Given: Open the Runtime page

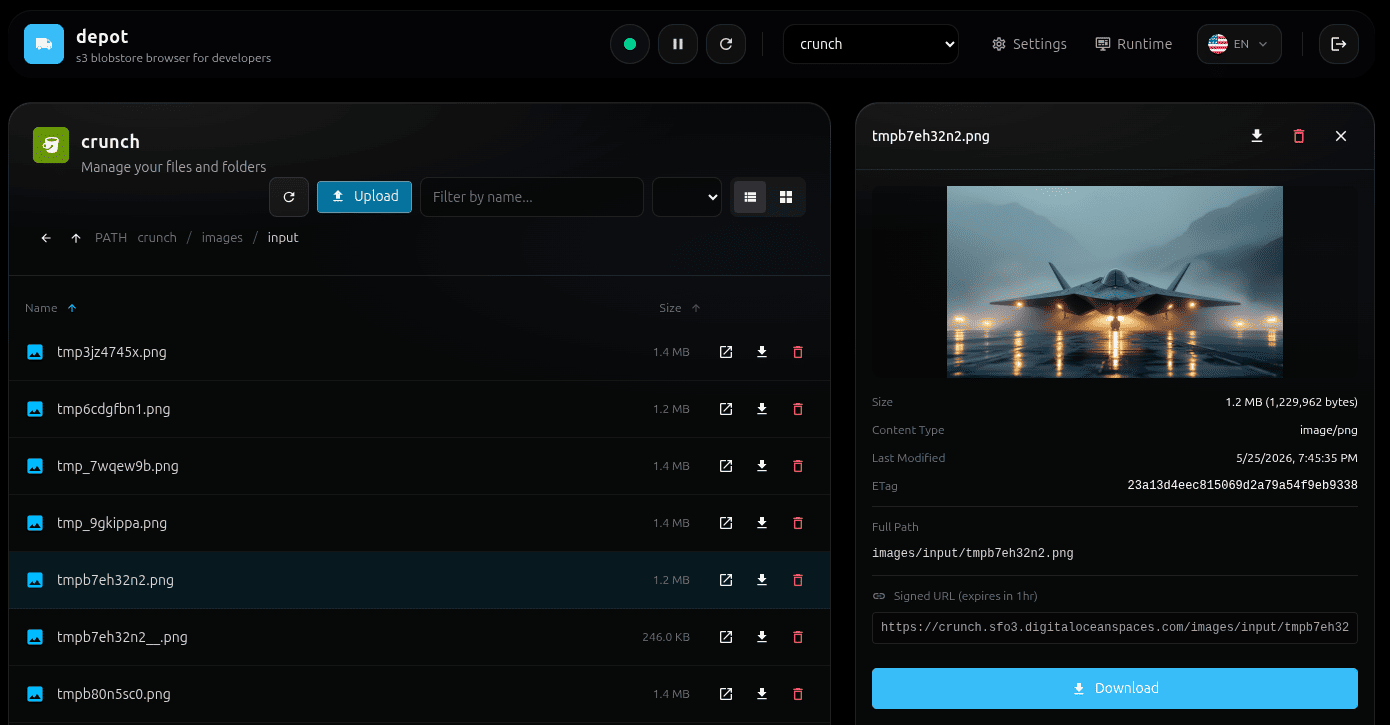Looking at the screenshot, I should [1134, 44].
